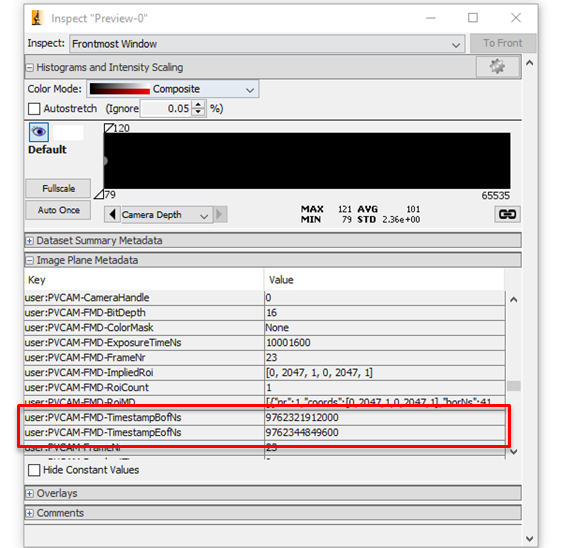Toggle the eye icon for Default channel
The image size is (561, 548).
(x=39, y=132)
